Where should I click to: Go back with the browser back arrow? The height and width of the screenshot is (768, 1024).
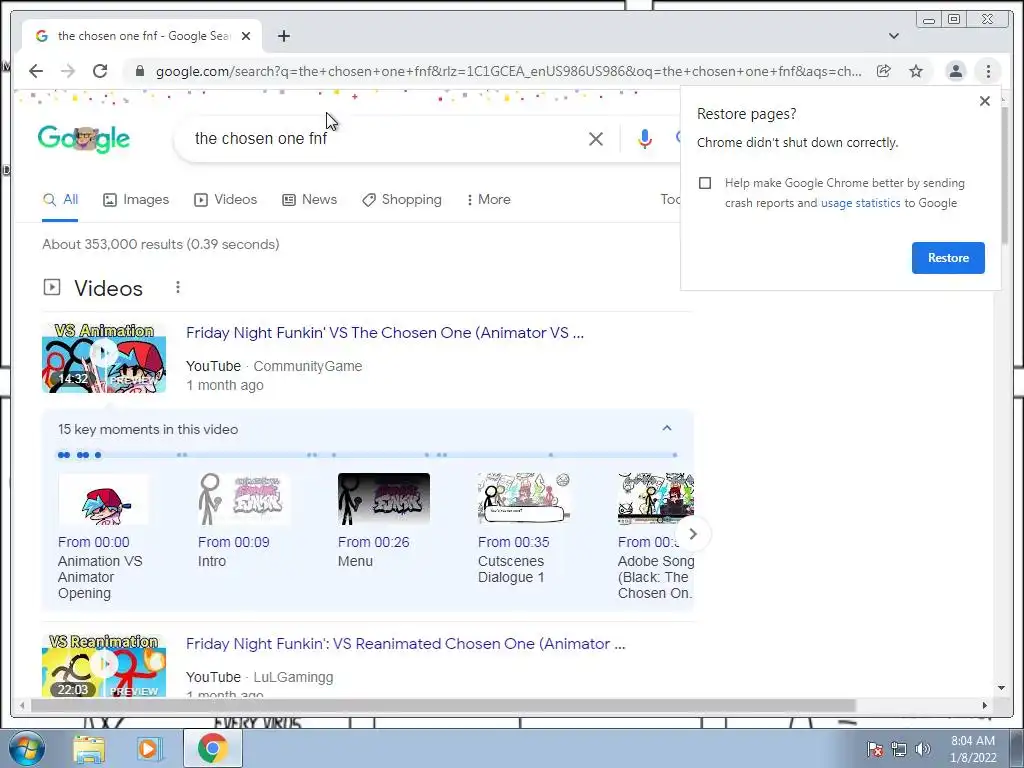(x=36, y=71)
